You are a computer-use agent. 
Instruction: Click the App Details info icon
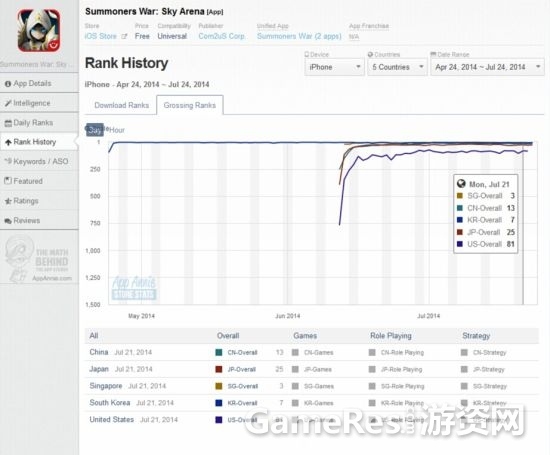pos(8,84)
